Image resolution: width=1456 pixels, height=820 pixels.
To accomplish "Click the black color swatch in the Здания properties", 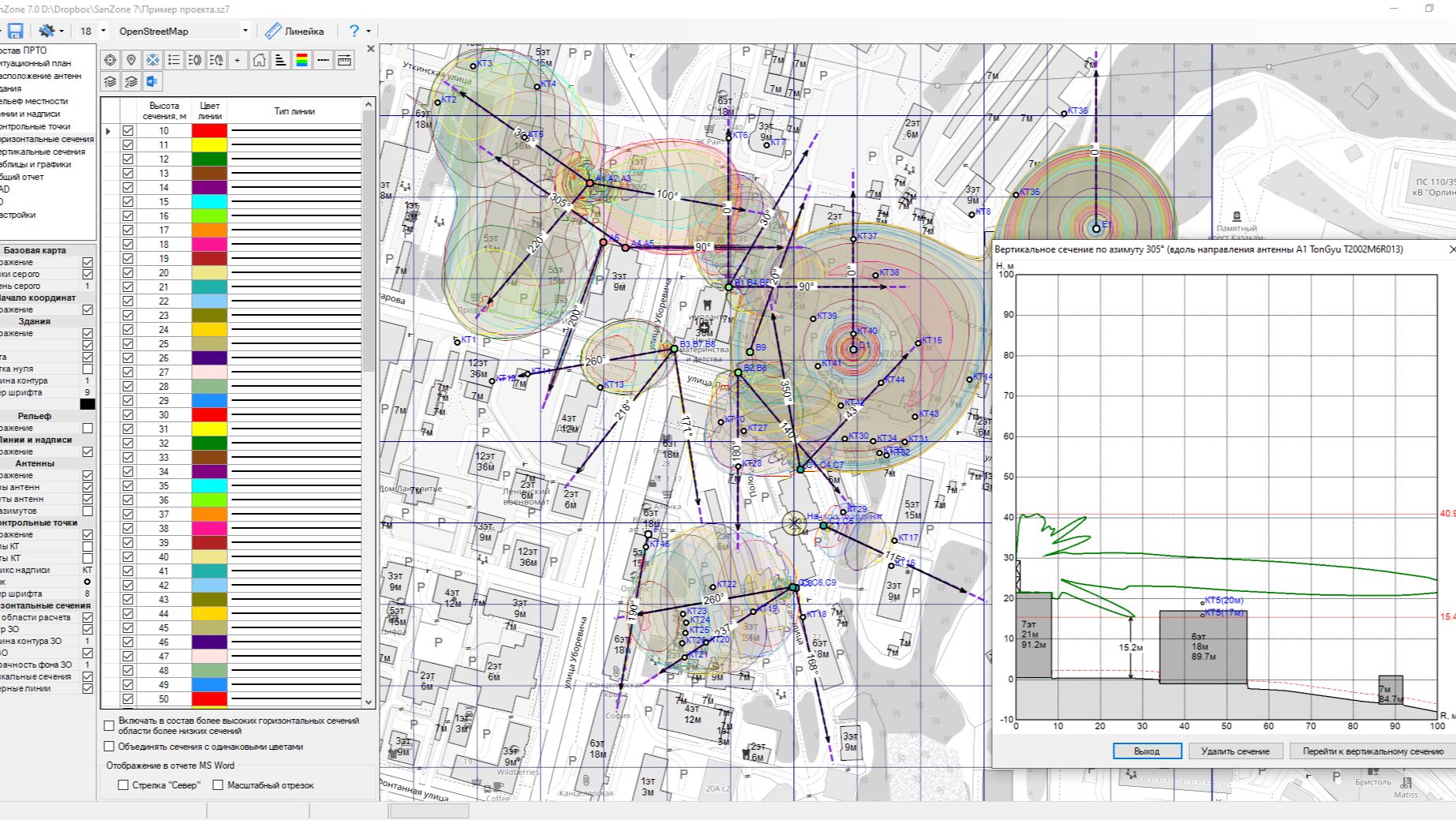I will pos(88,404).
